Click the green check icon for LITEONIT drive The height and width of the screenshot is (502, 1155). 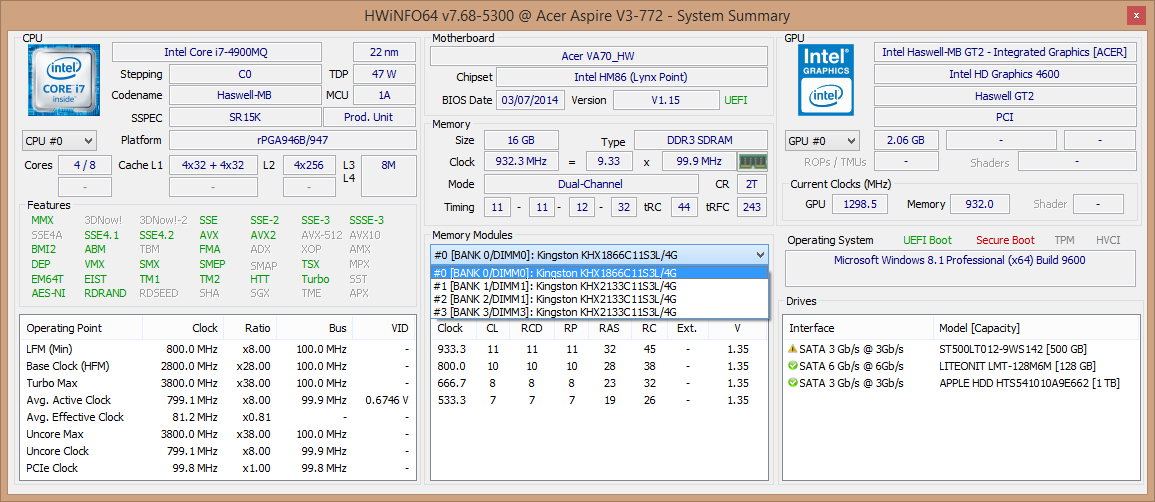pyautogui.click(x=793, y=366)
